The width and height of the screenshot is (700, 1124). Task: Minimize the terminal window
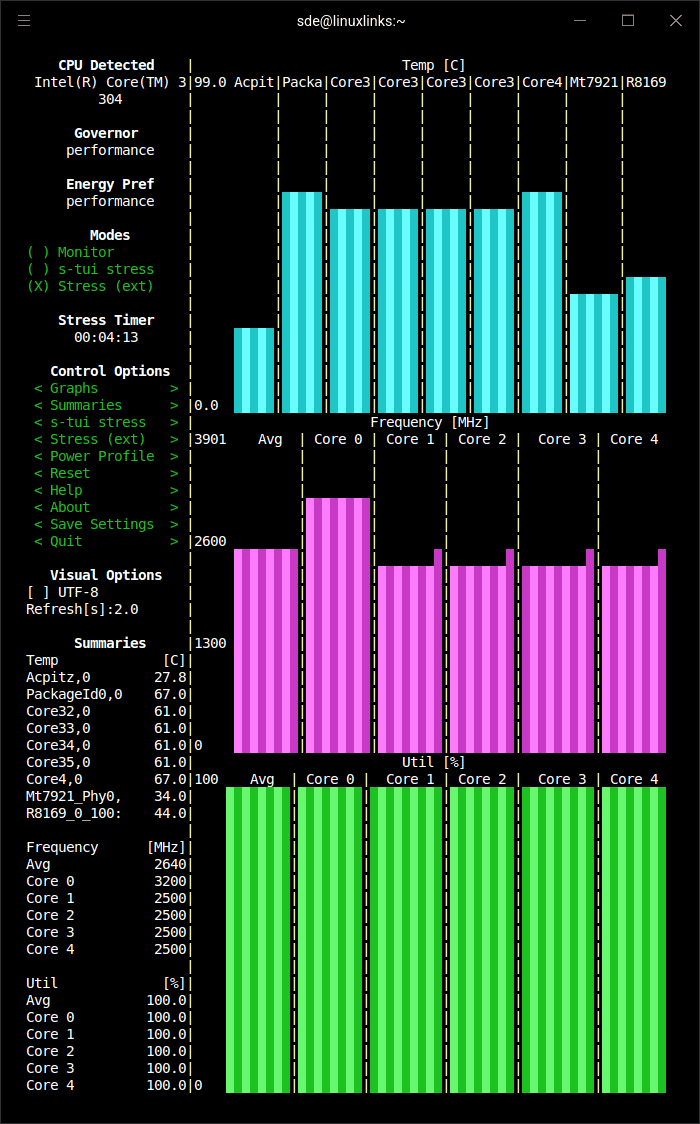coord(580,21)
